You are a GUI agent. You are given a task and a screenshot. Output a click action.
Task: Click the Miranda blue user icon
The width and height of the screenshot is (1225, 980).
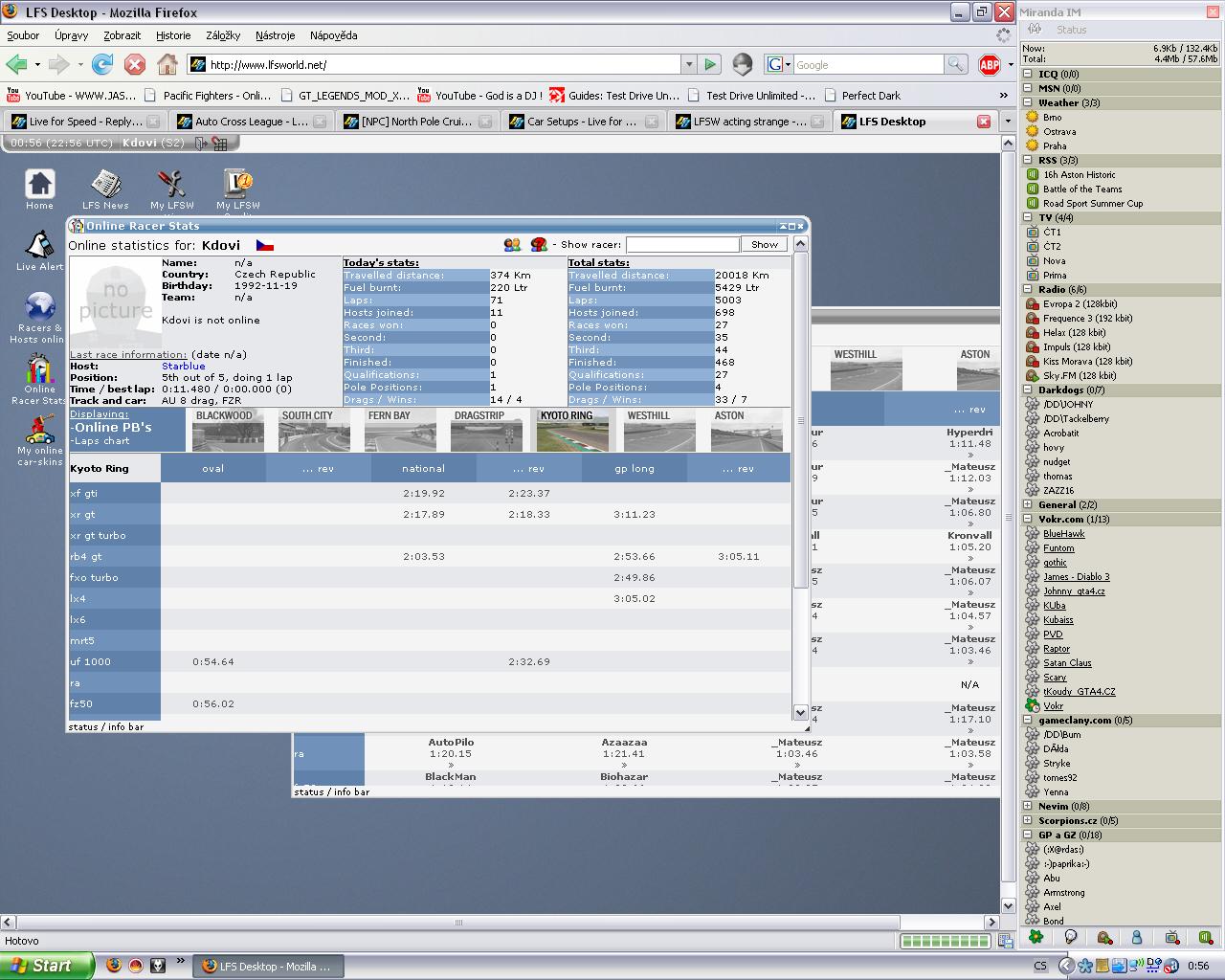(1137, 938)
